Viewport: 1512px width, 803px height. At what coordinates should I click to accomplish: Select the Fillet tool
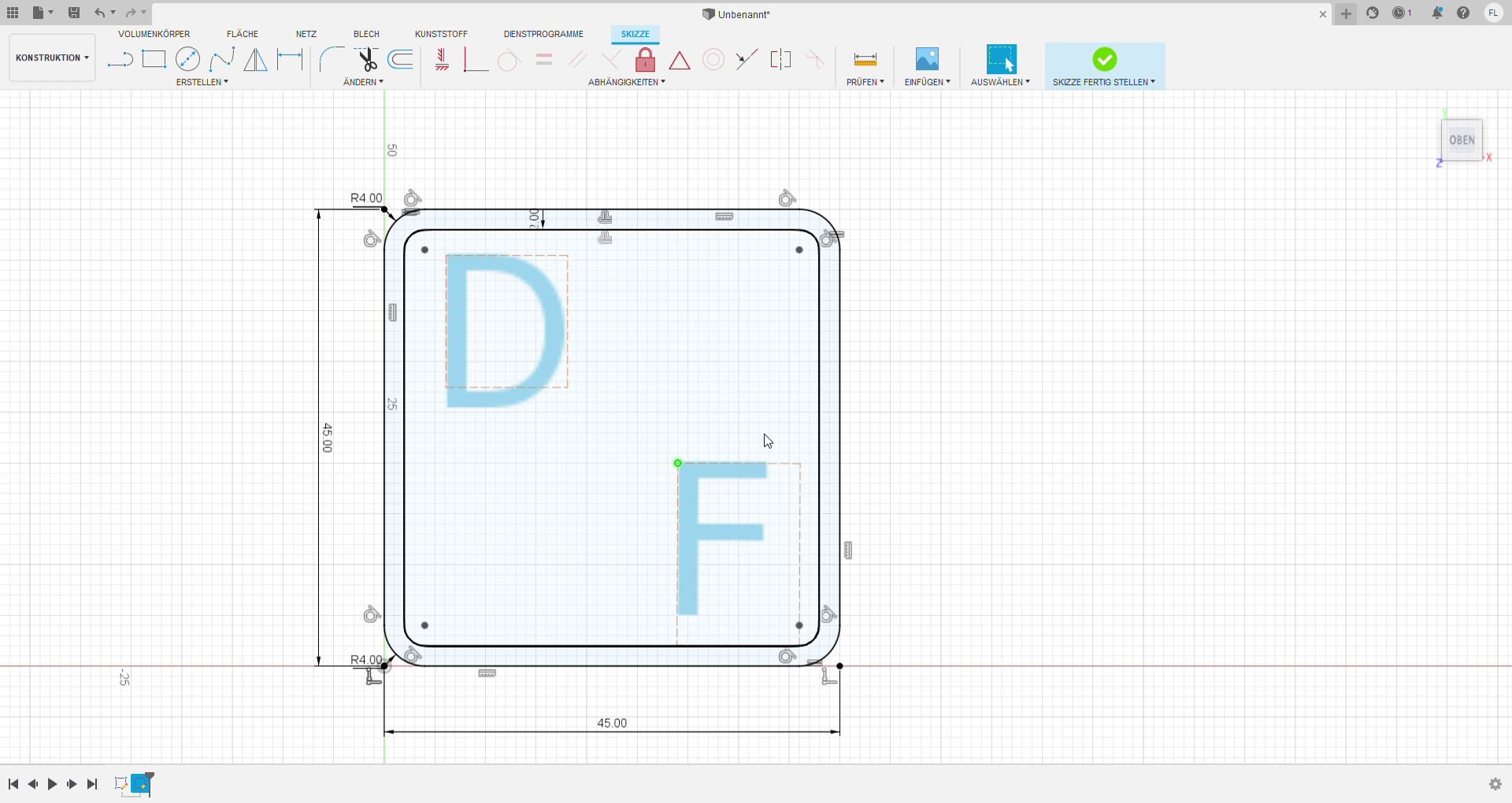click(332, 59)
